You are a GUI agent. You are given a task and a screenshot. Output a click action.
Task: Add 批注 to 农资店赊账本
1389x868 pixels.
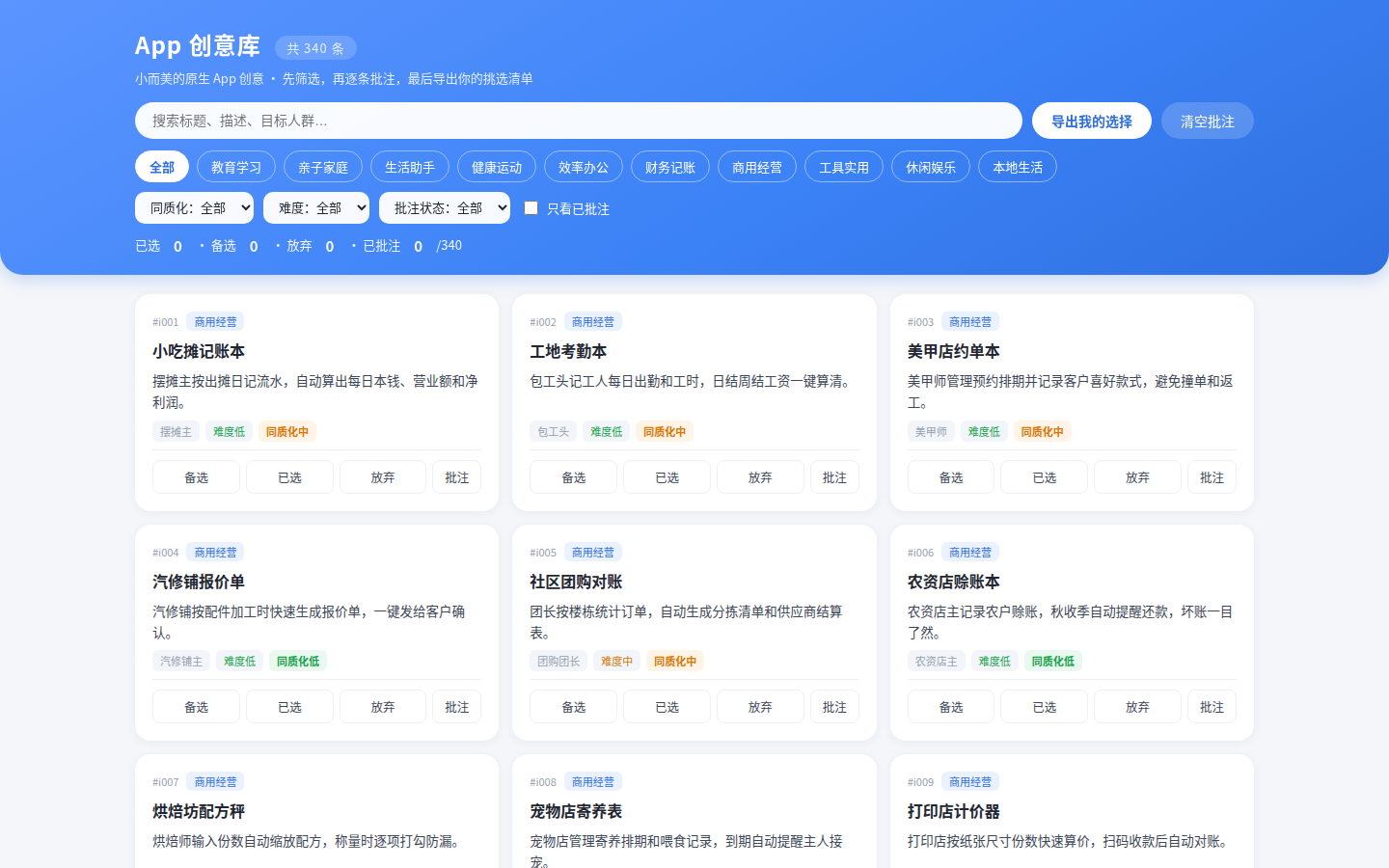[1212, 707]
